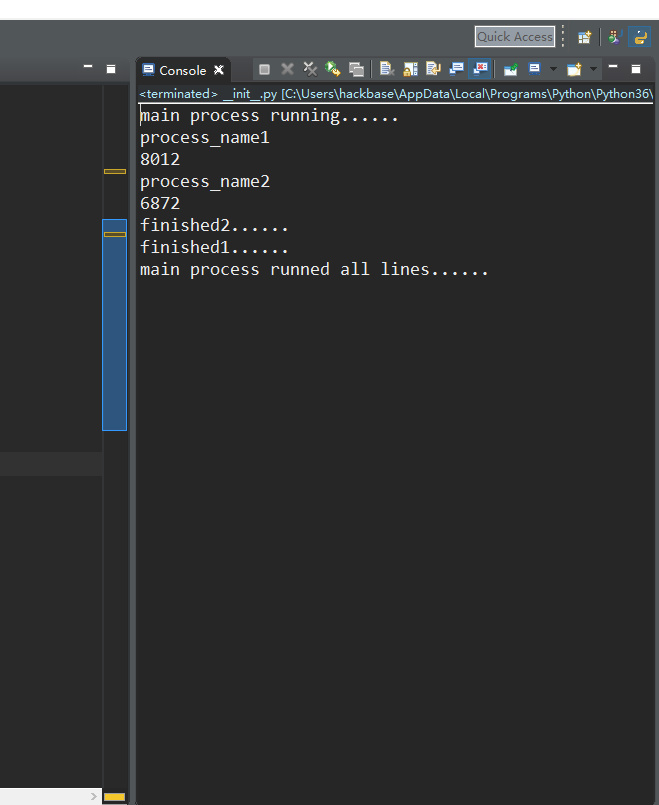Click upper yellow warning marker in overview ruler
659x805 pixels.
point(115,171)
